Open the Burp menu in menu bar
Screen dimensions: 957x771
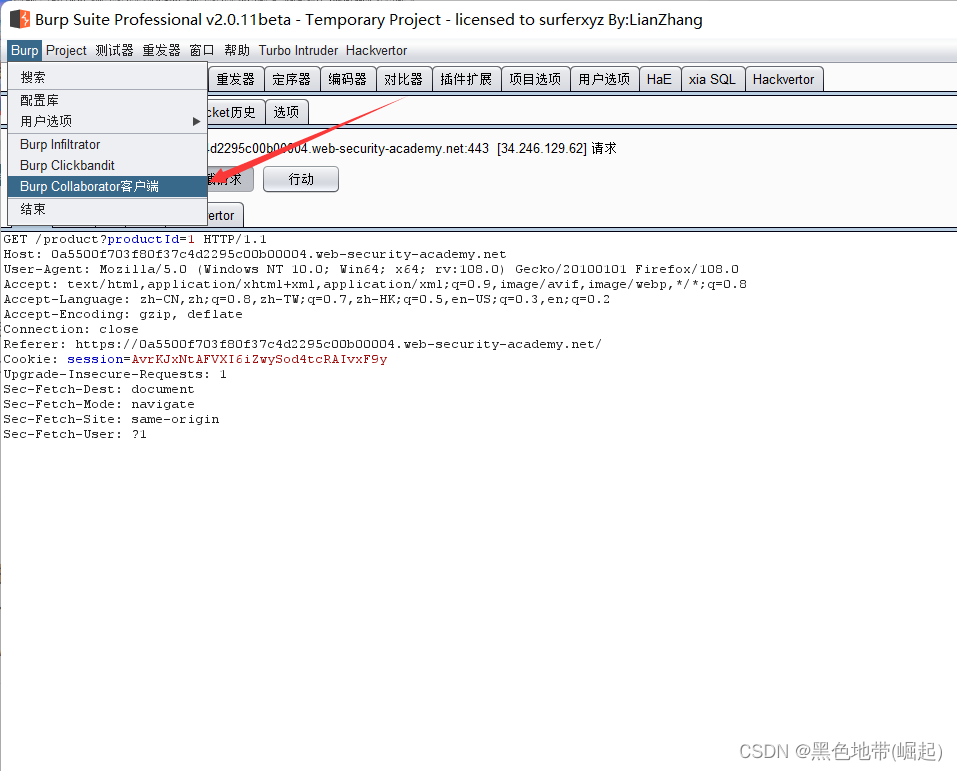pyautogui.click(x=24, y=50)
